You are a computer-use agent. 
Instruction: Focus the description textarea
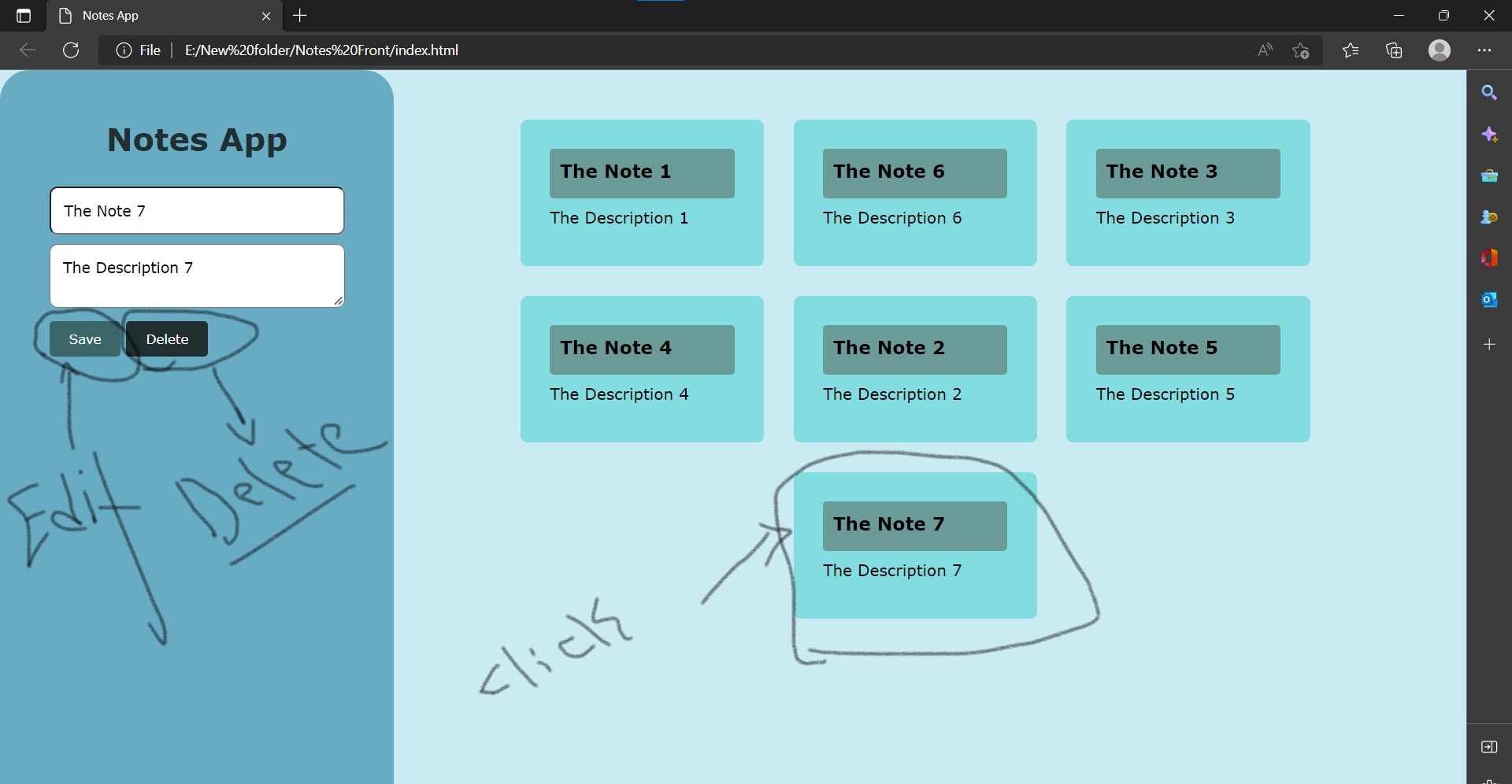[197, 276]
